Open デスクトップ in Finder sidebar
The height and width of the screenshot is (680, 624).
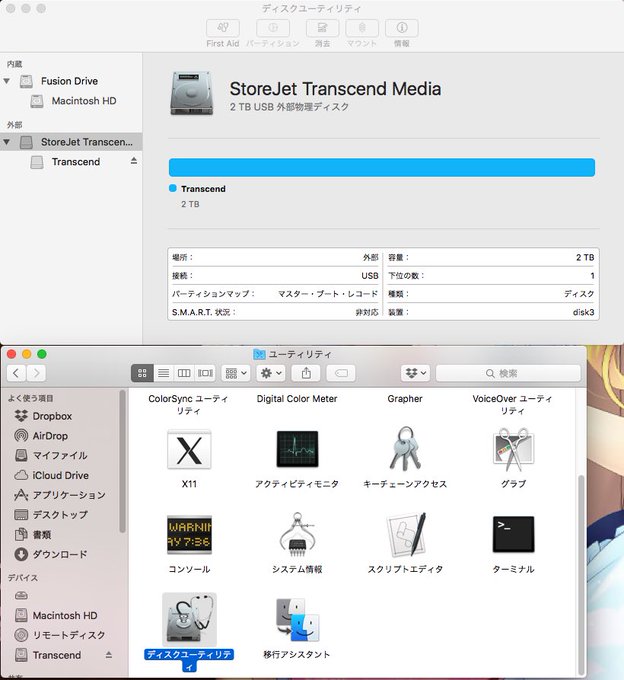51,515
